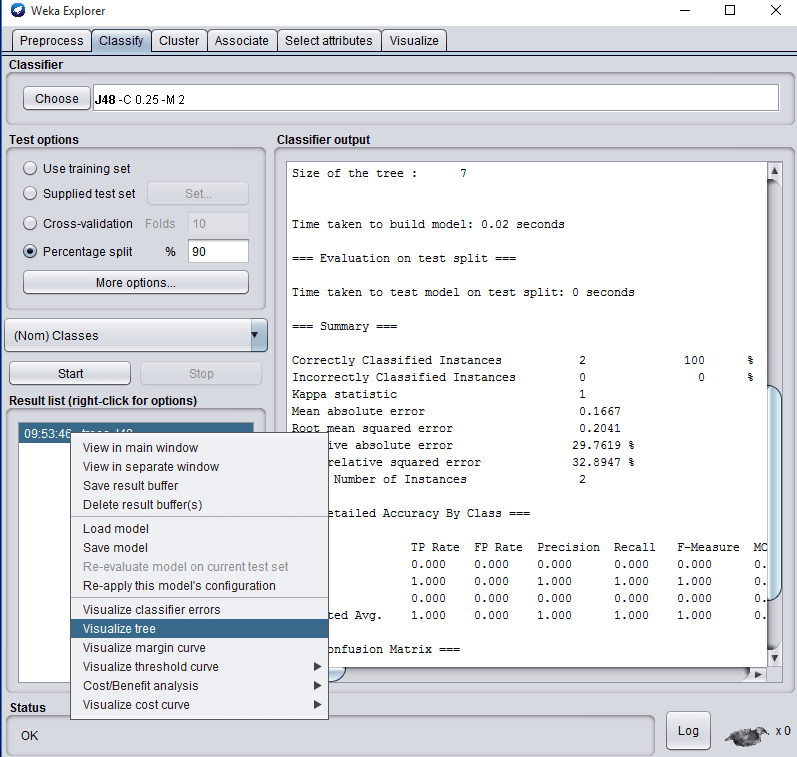This screenshot has height=757, width=797.
Task: Choose Visualize tree
Action: (x=199, y=629)
